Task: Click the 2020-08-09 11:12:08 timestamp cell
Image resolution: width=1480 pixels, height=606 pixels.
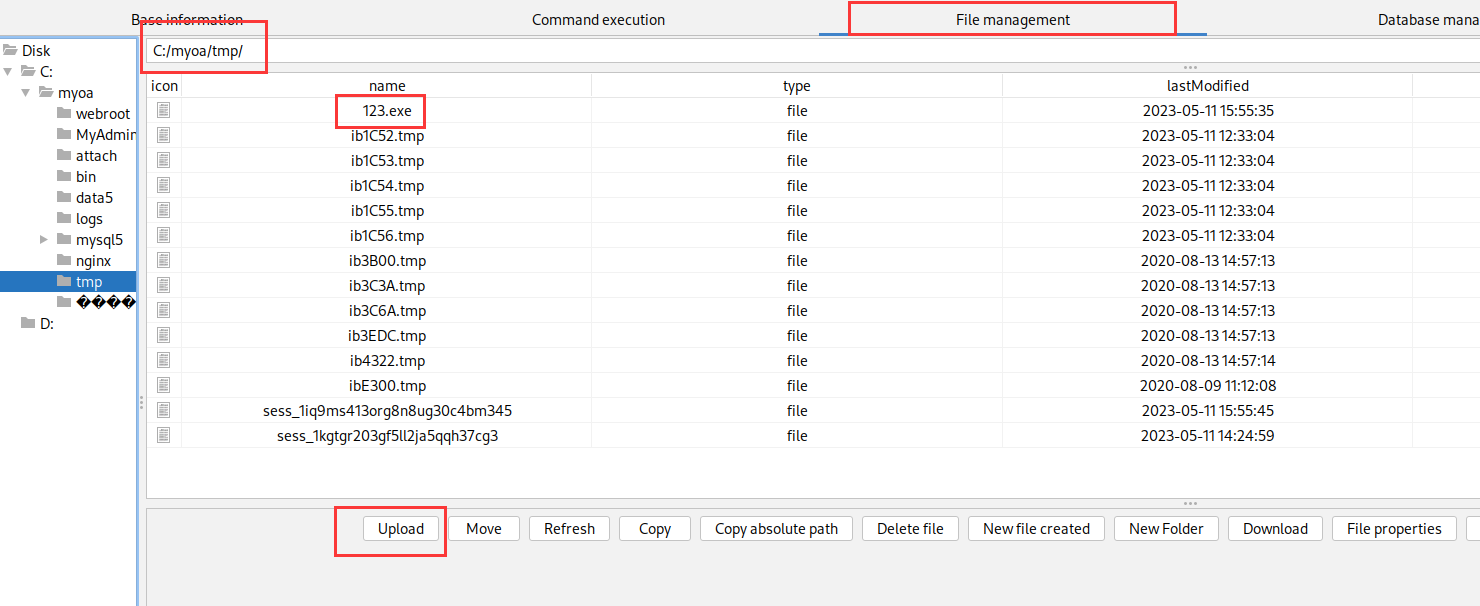Action: 1208,386
